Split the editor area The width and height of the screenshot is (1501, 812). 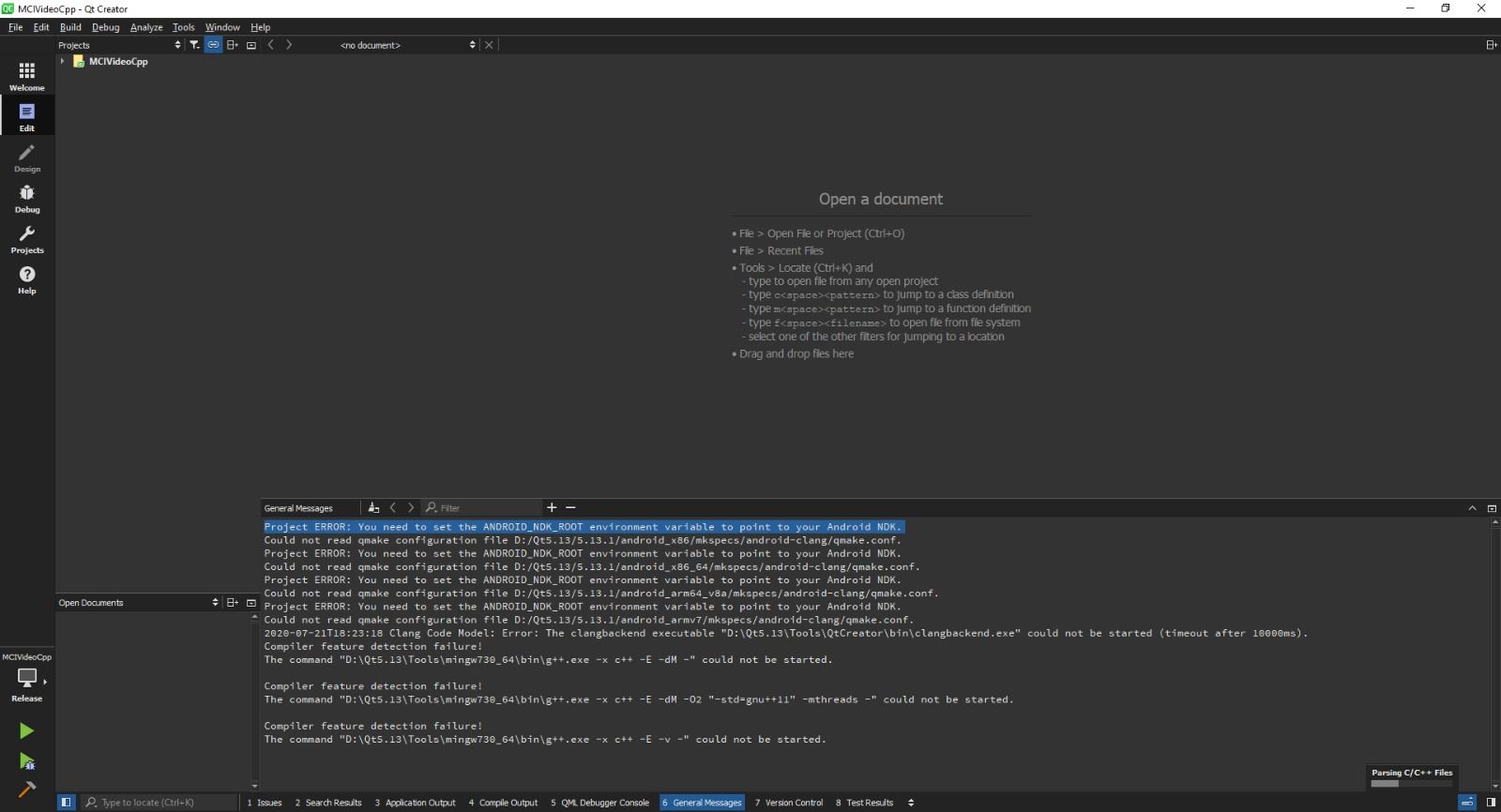[1491, 45]
